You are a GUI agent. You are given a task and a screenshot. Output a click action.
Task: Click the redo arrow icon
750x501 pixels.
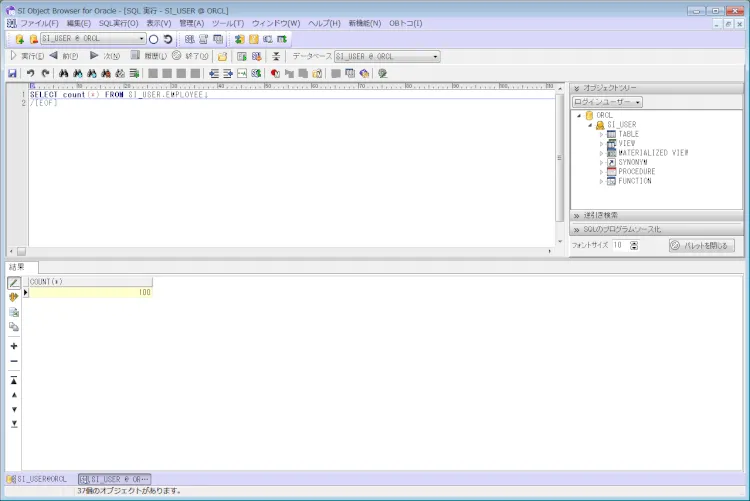[45, 73]
